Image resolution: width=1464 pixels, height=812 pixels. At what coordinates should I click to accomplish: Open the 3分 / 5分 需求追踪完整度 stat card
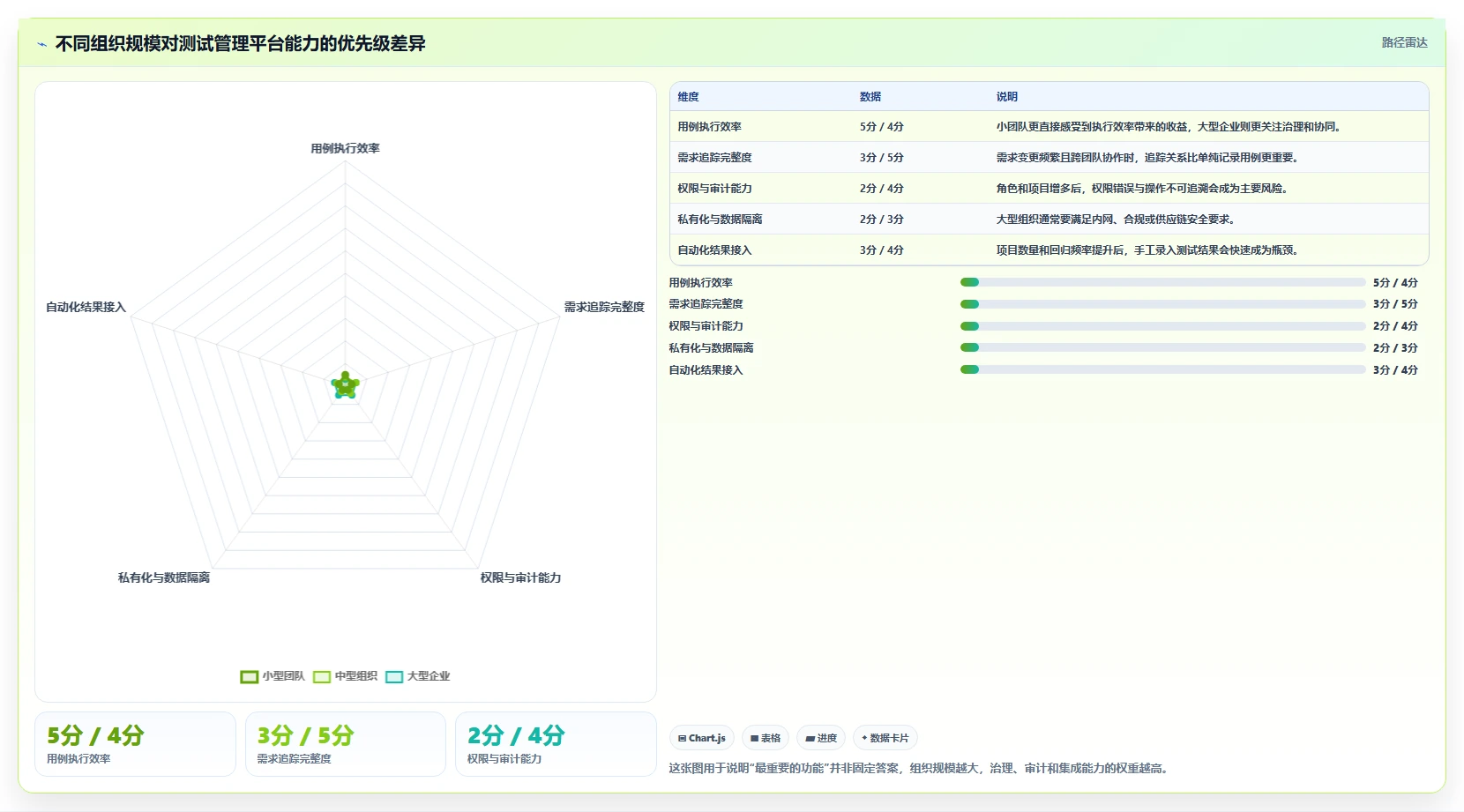[345, 744]
